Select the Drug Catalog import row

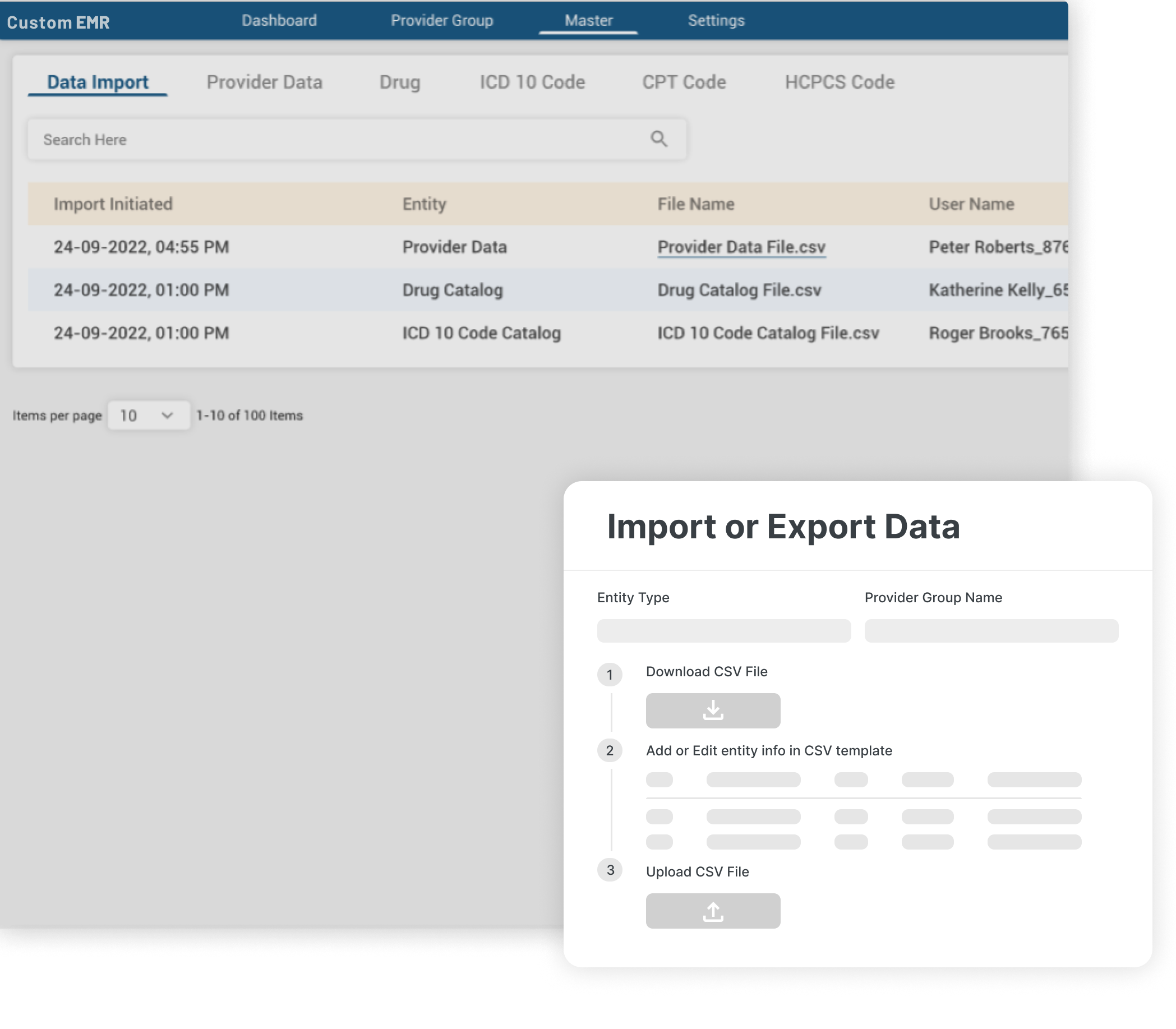pos(452,290)
